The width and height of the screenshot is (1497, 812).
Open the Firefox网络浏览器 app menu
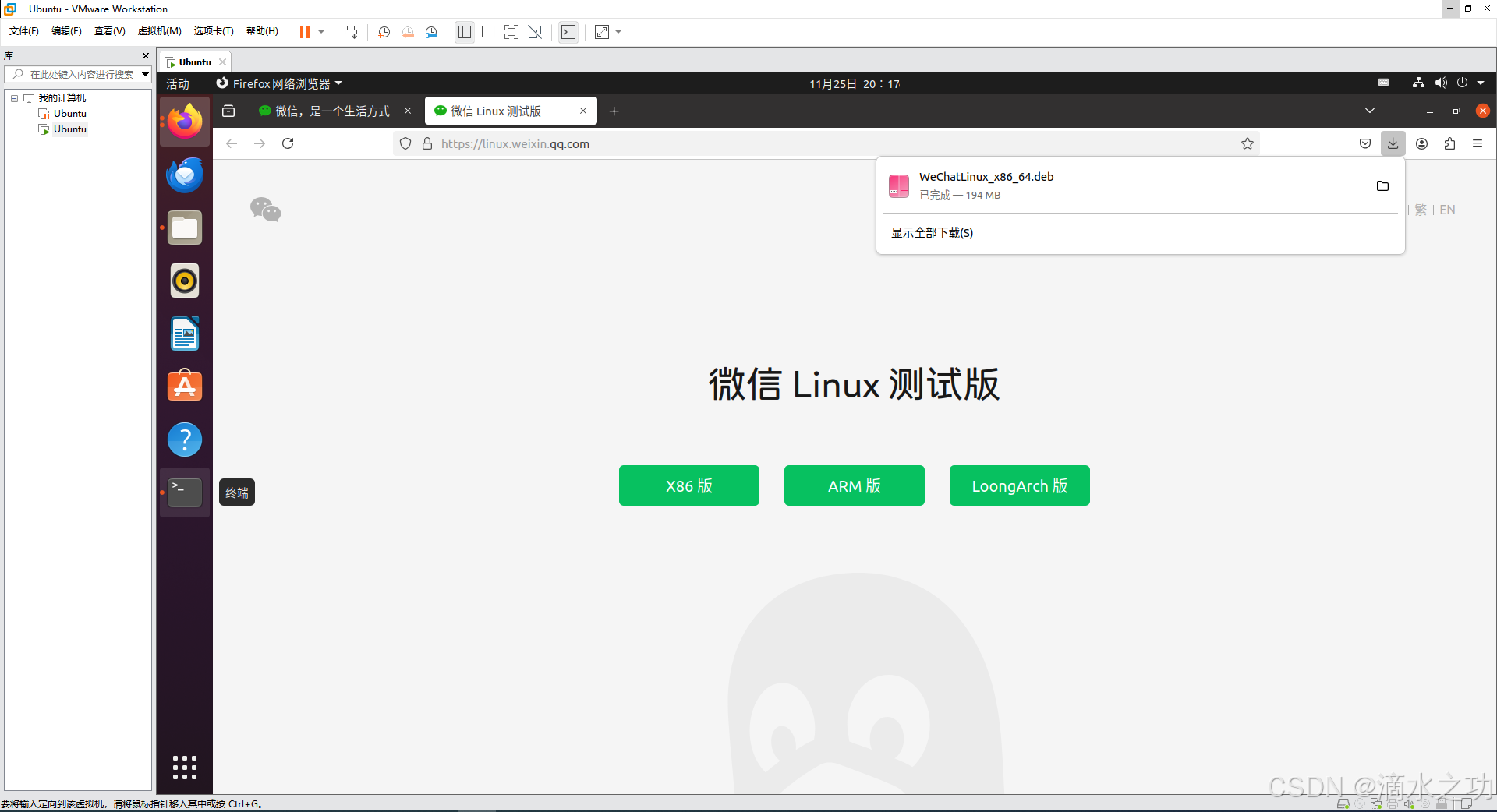coord(278,83)
